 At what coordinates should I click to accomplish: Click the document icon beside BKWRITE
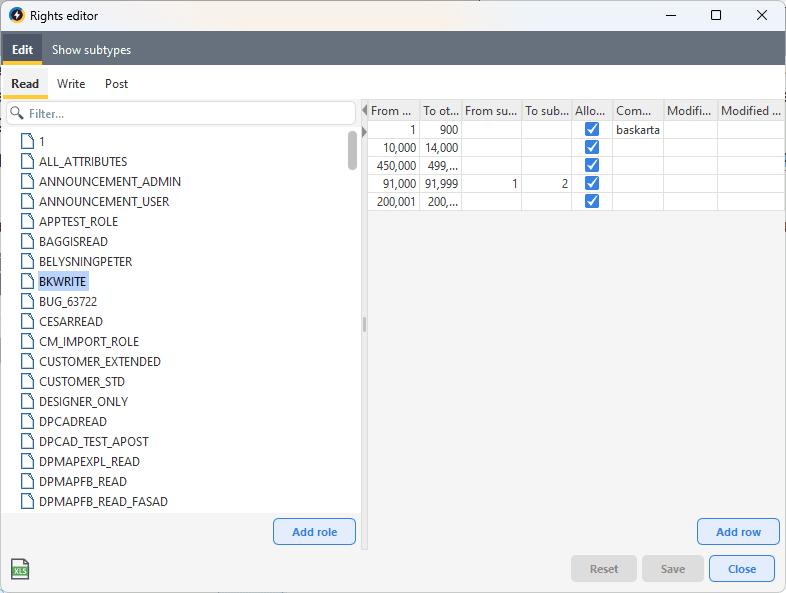28,282
